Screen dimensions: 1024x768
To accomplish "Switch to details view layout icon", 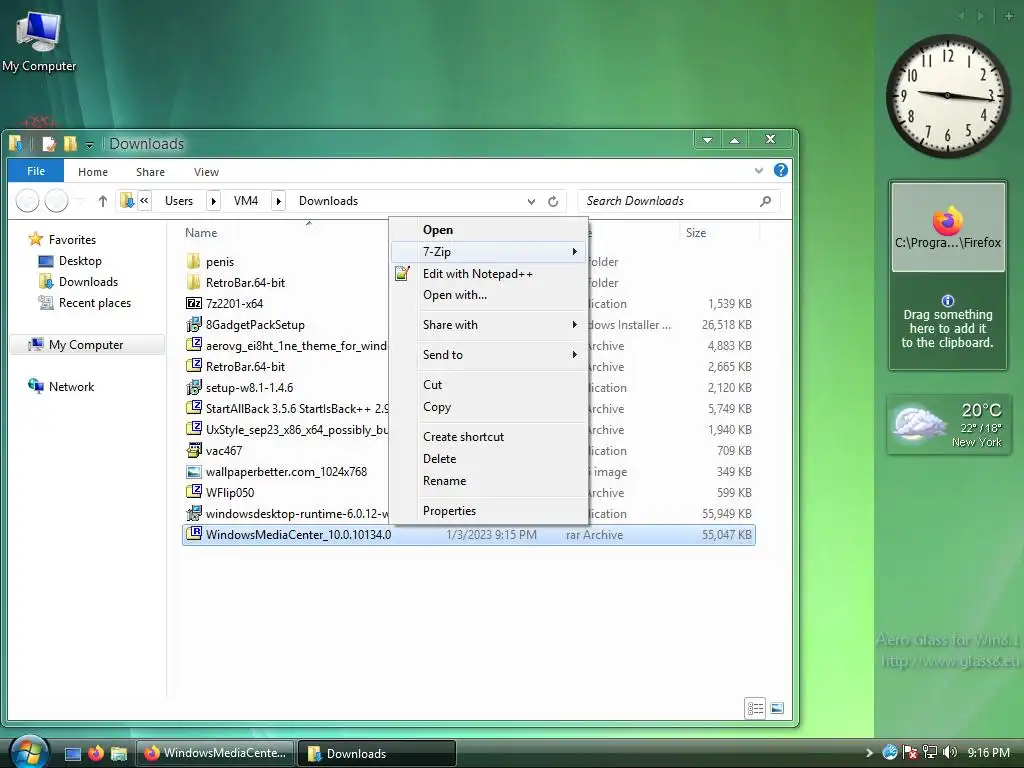I will click(756, 709).
